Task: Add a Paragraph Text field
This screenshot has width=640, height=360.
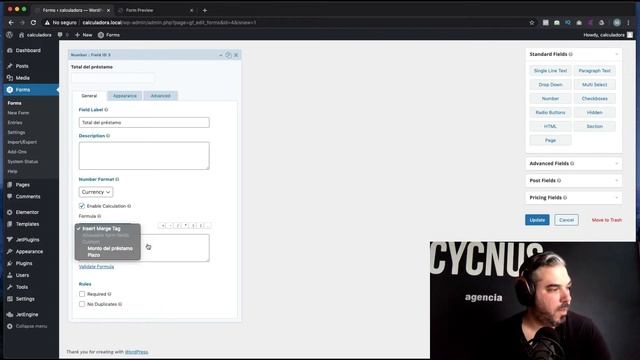Action: tap(595, 71)
